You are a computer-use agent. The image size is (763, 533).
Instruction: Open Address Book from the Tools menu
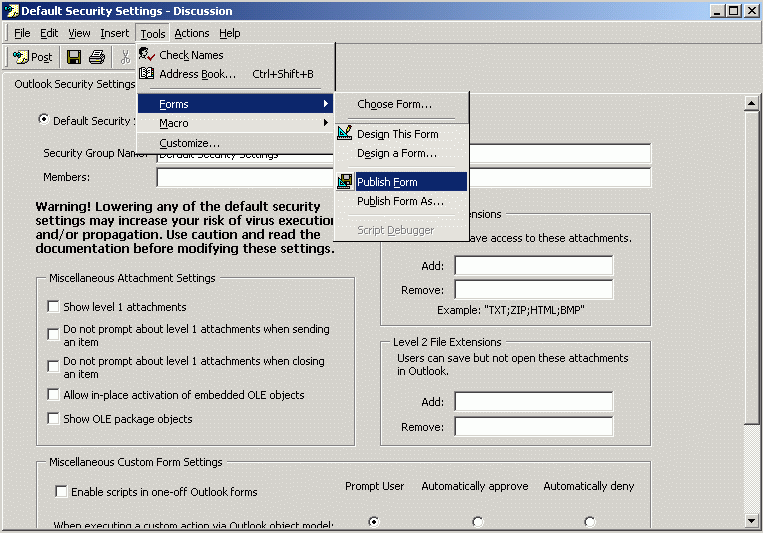coord(236,74)
